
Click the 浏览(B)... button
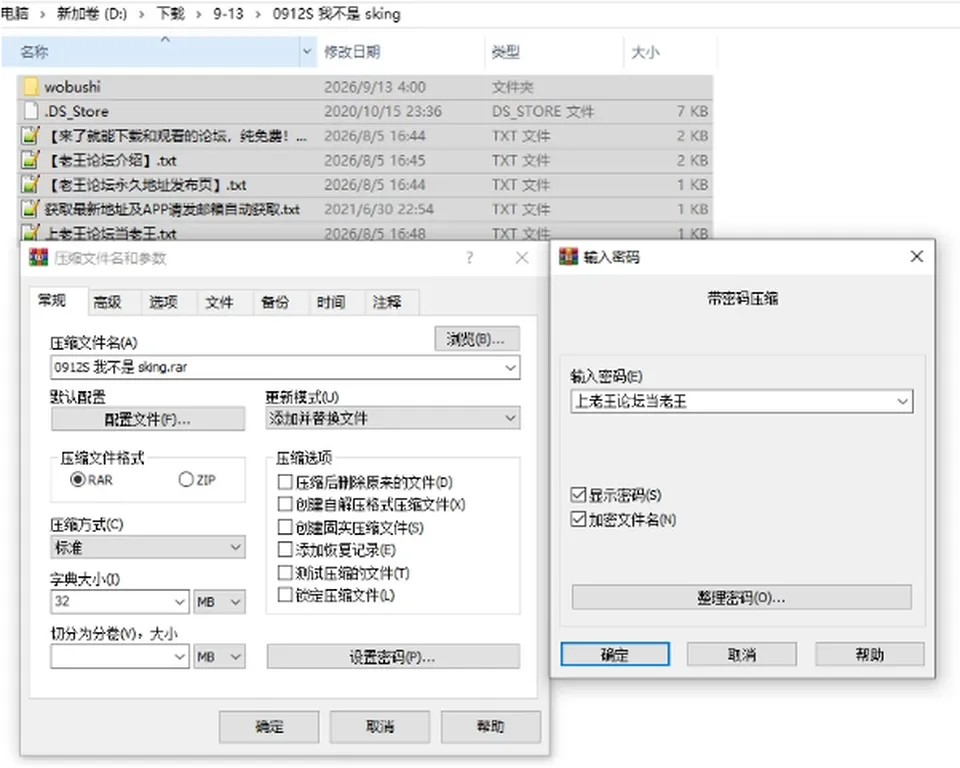(477, 339)
